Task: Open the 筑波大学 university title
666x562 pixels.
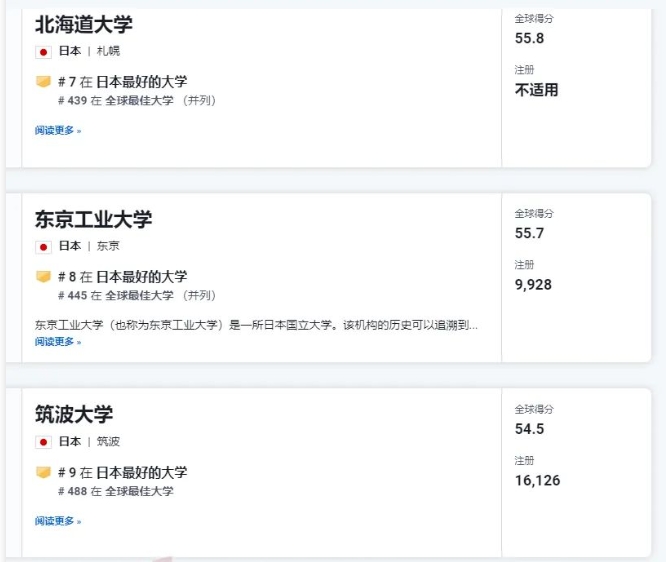Action: click(x=74, y=414)
